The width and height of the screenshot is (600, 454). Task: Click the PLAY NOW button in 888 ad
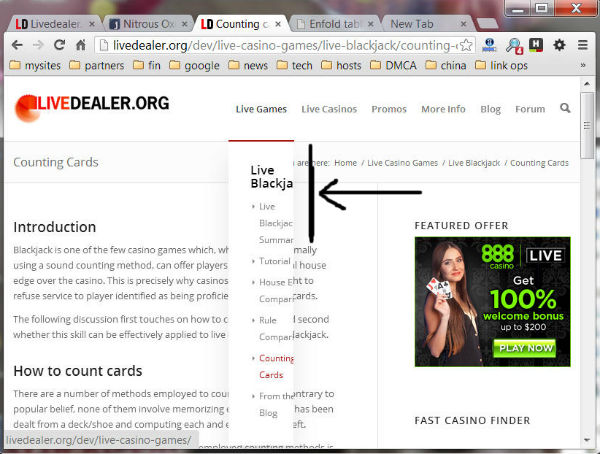524,348
